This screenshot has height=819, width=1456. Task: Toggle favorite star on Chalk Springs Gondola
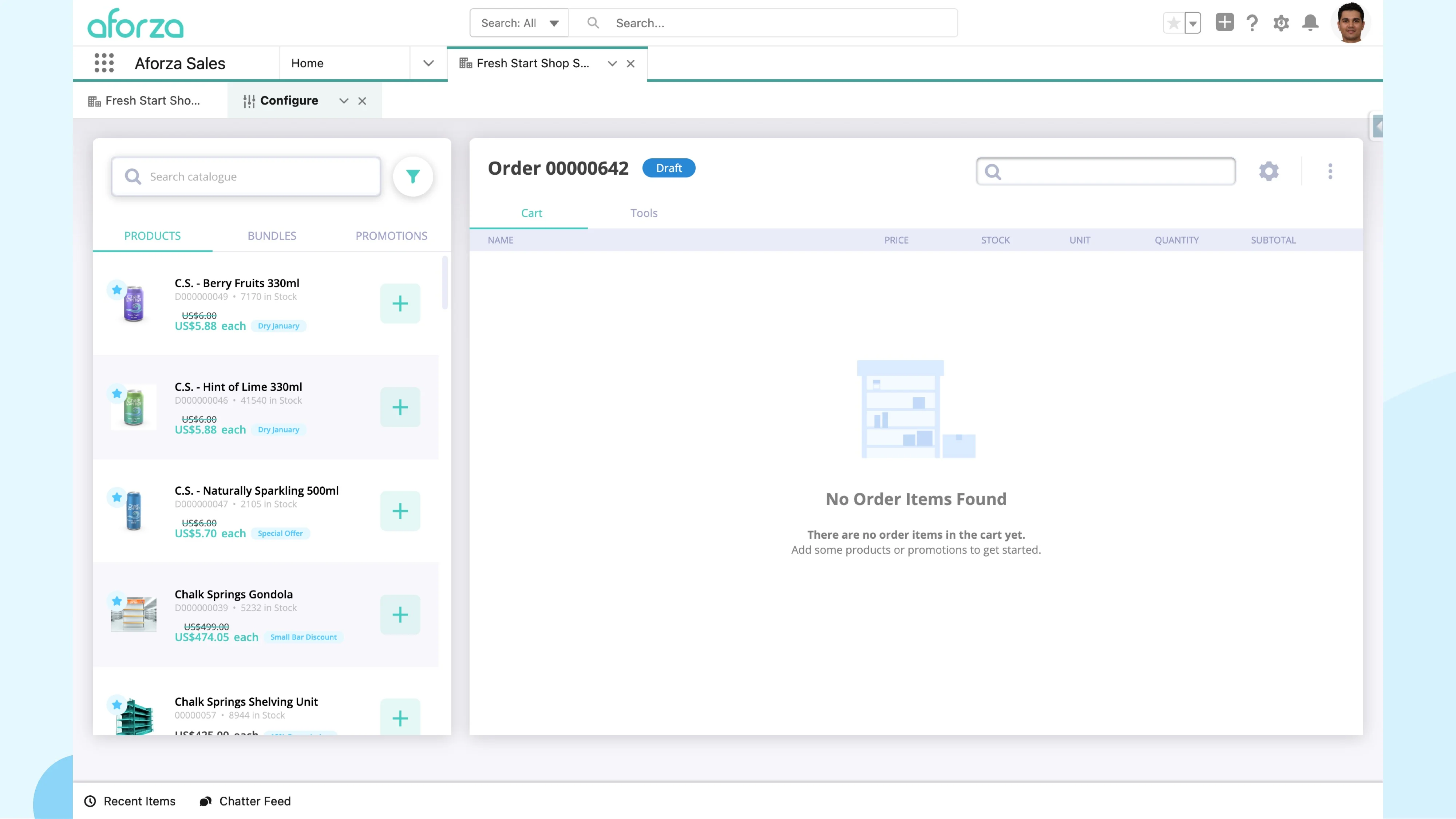tap(116, 601)
